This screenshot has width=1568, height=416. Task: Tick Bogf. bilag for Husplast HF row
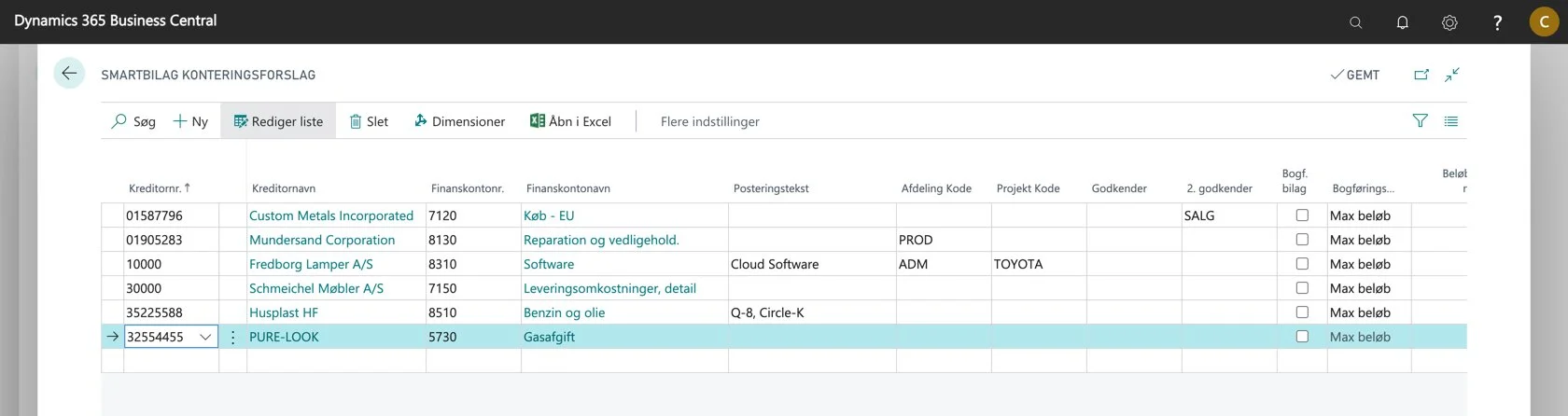click(1302, 312)
